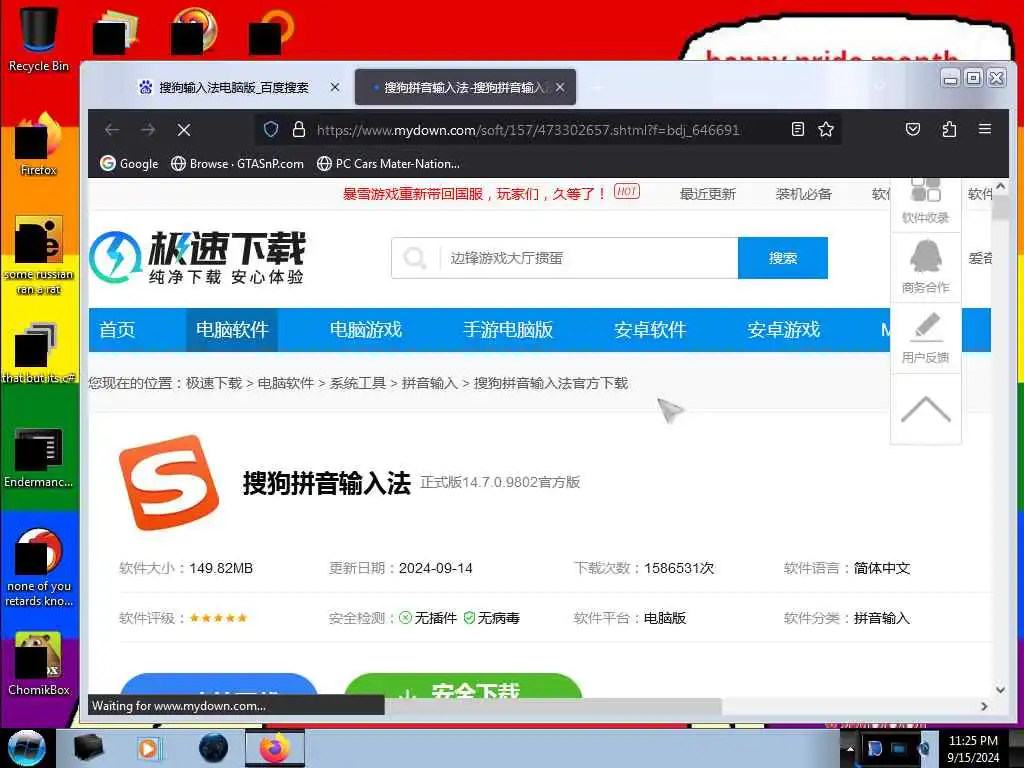Show hidden tray icons arrow
Viewport: 1024px width, 768px height.
coord(850,749)
